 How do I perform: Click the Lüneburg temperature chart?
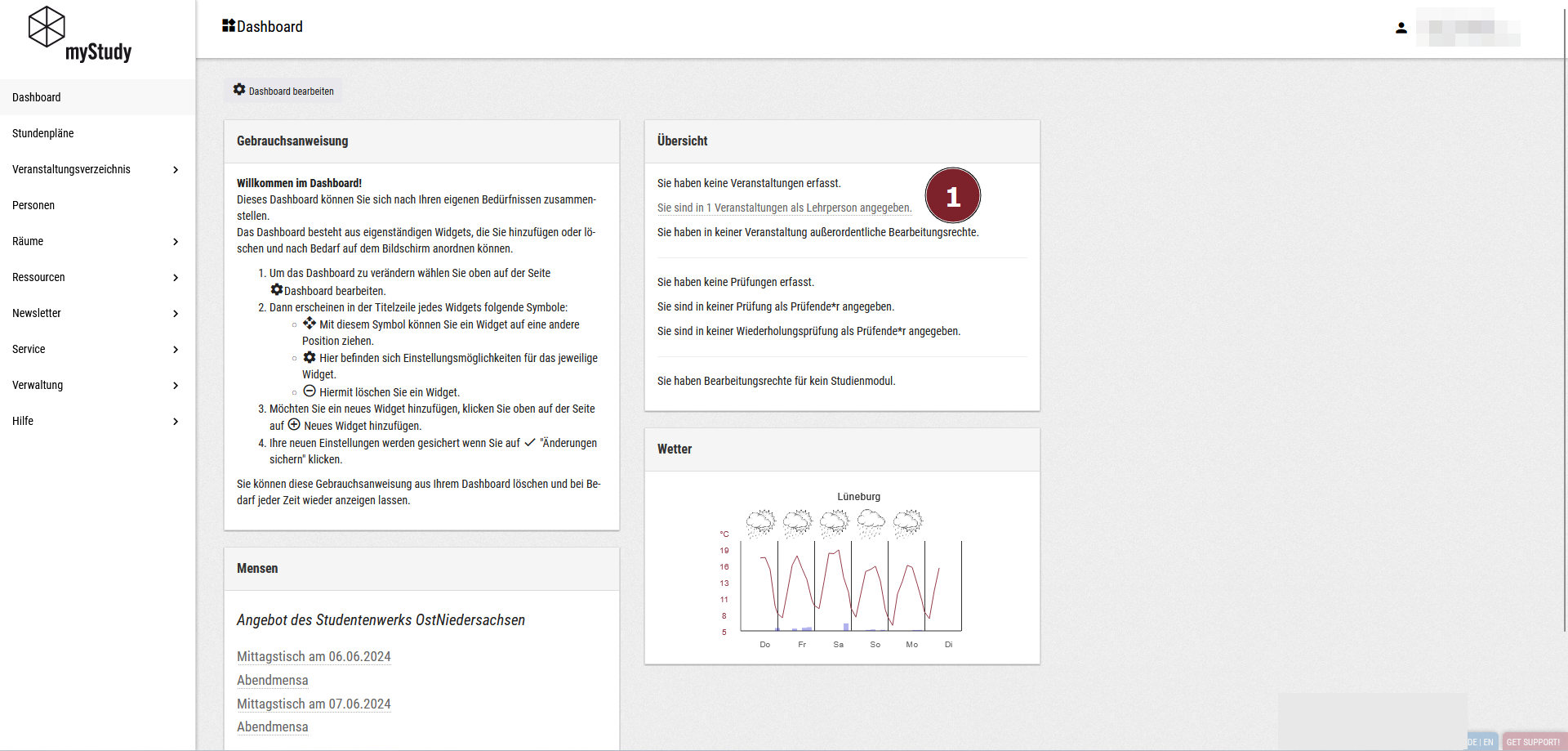tap(851, 586)
